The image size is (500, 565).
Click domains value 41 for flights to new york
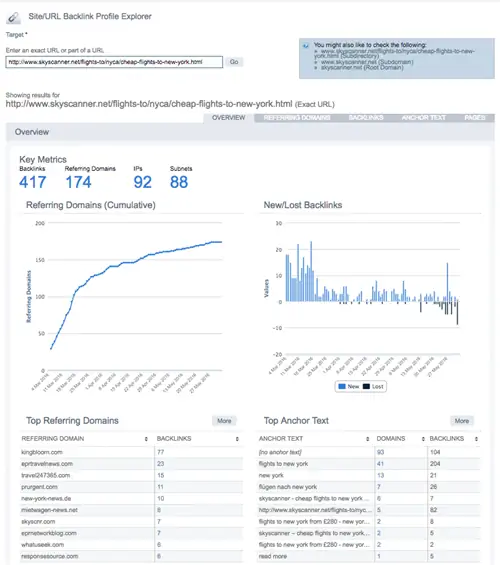380,464
